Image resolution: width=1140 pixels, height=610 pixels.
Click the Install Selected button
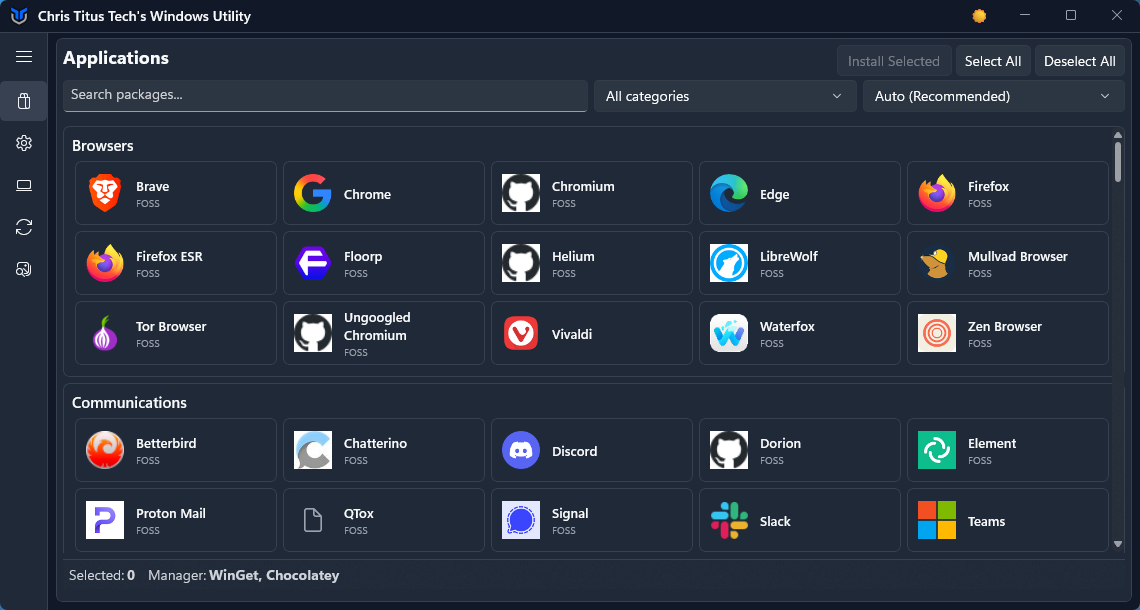pos(894,61)
